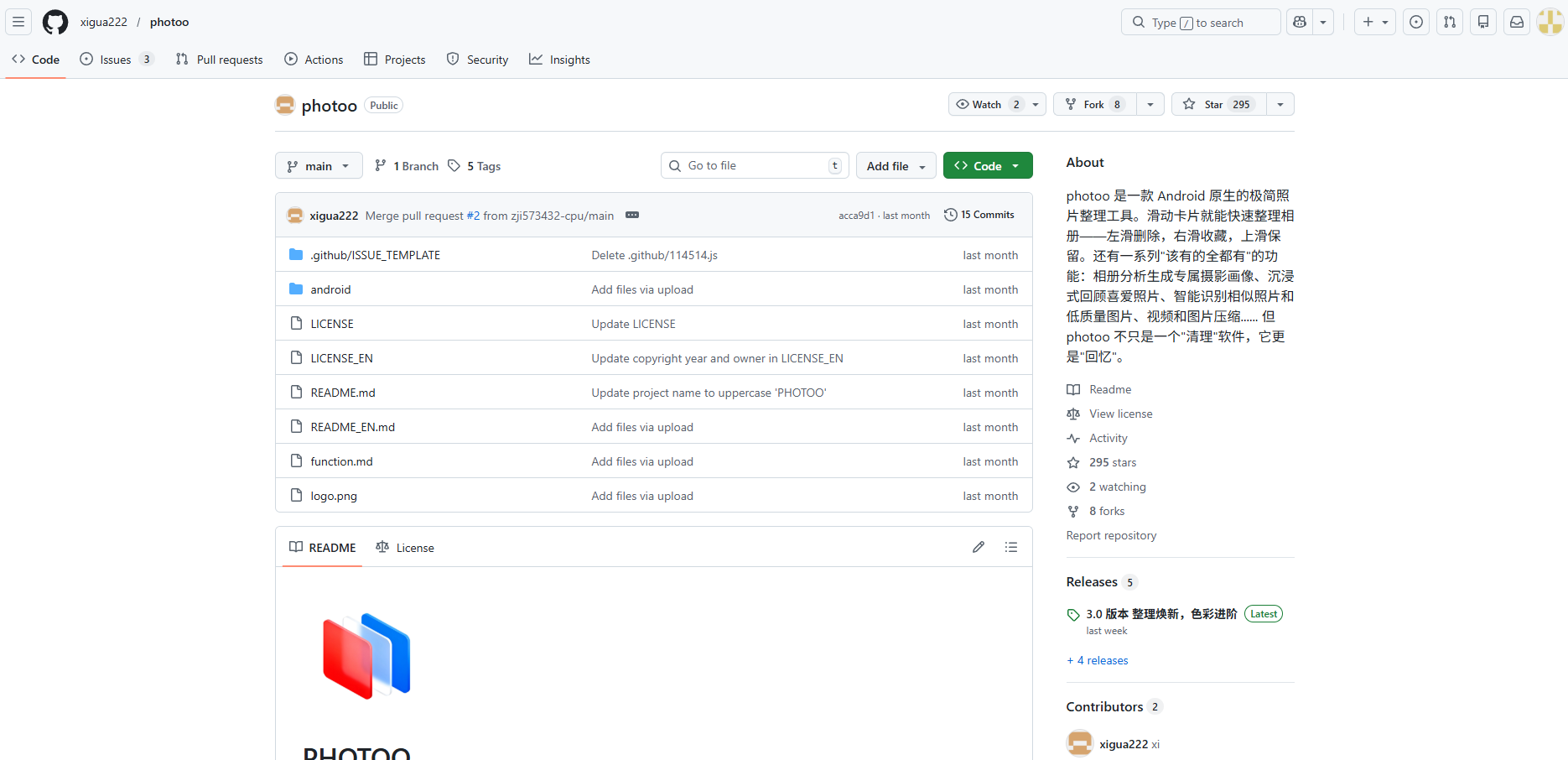Open the notifications inbox icon
Image resolution: width=1568 pixels, height=760 pixels.
pyautogui.click(x=1517, y=22)
